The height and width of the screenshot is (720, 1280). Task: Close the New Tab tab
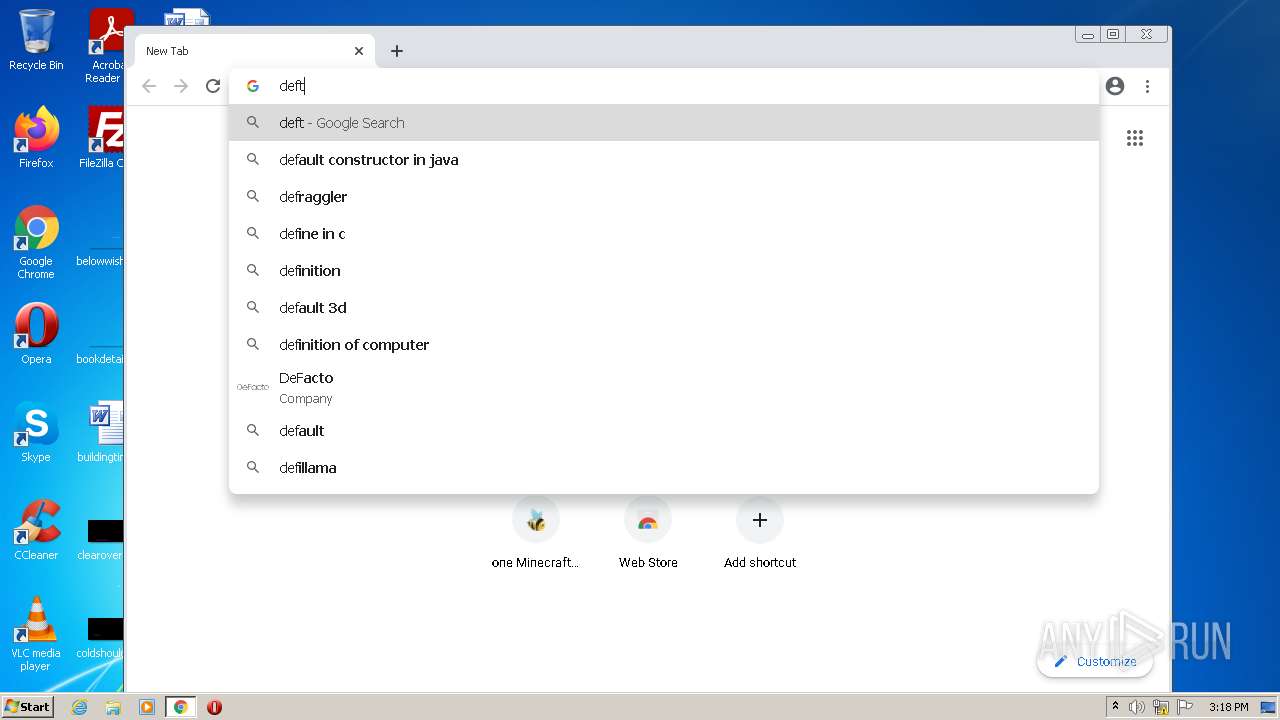[359, 51]
